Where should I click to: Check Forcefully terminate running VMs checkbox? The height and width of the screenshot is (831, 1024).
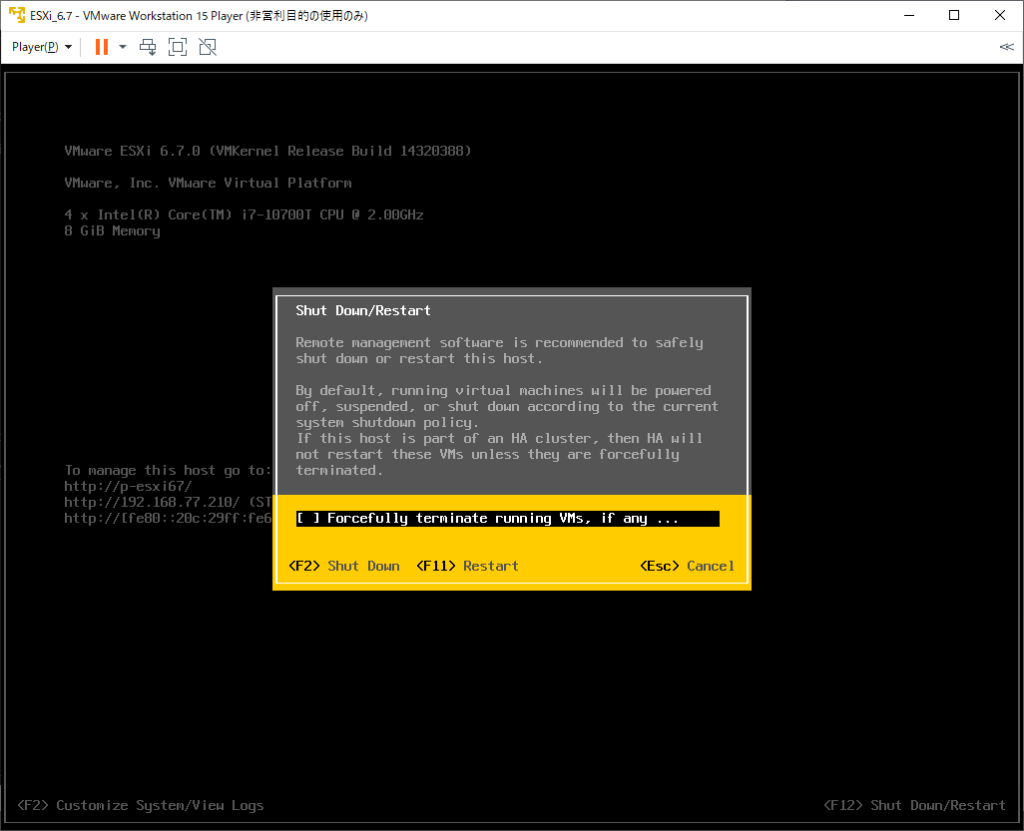[x=308, y=519]
